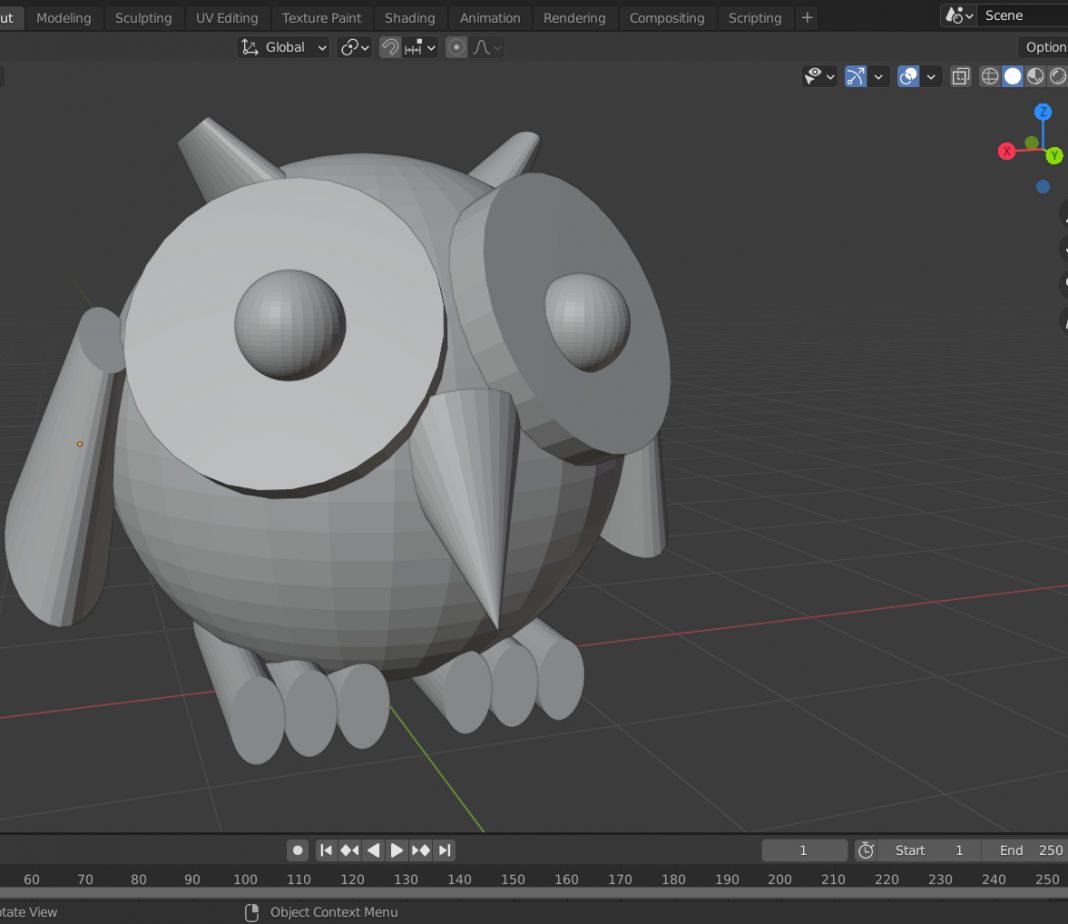Play the animation forward

point(397,850)
